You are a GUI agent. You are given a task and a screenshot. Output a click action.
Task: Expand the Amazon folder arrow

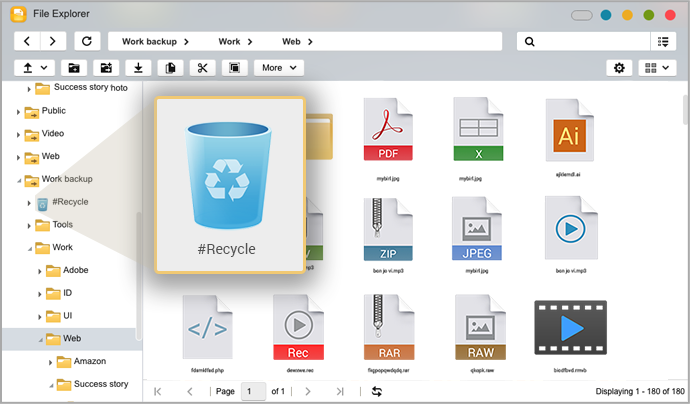(x=50, y=363)
